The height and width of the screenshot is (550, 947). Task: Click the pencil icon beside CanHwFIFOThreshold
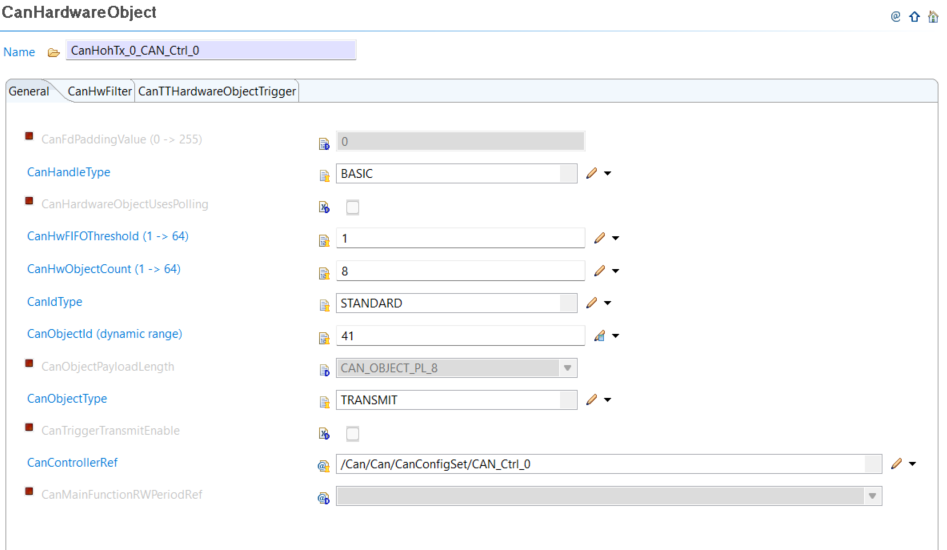pyautogui.click(x=600, y=239)
